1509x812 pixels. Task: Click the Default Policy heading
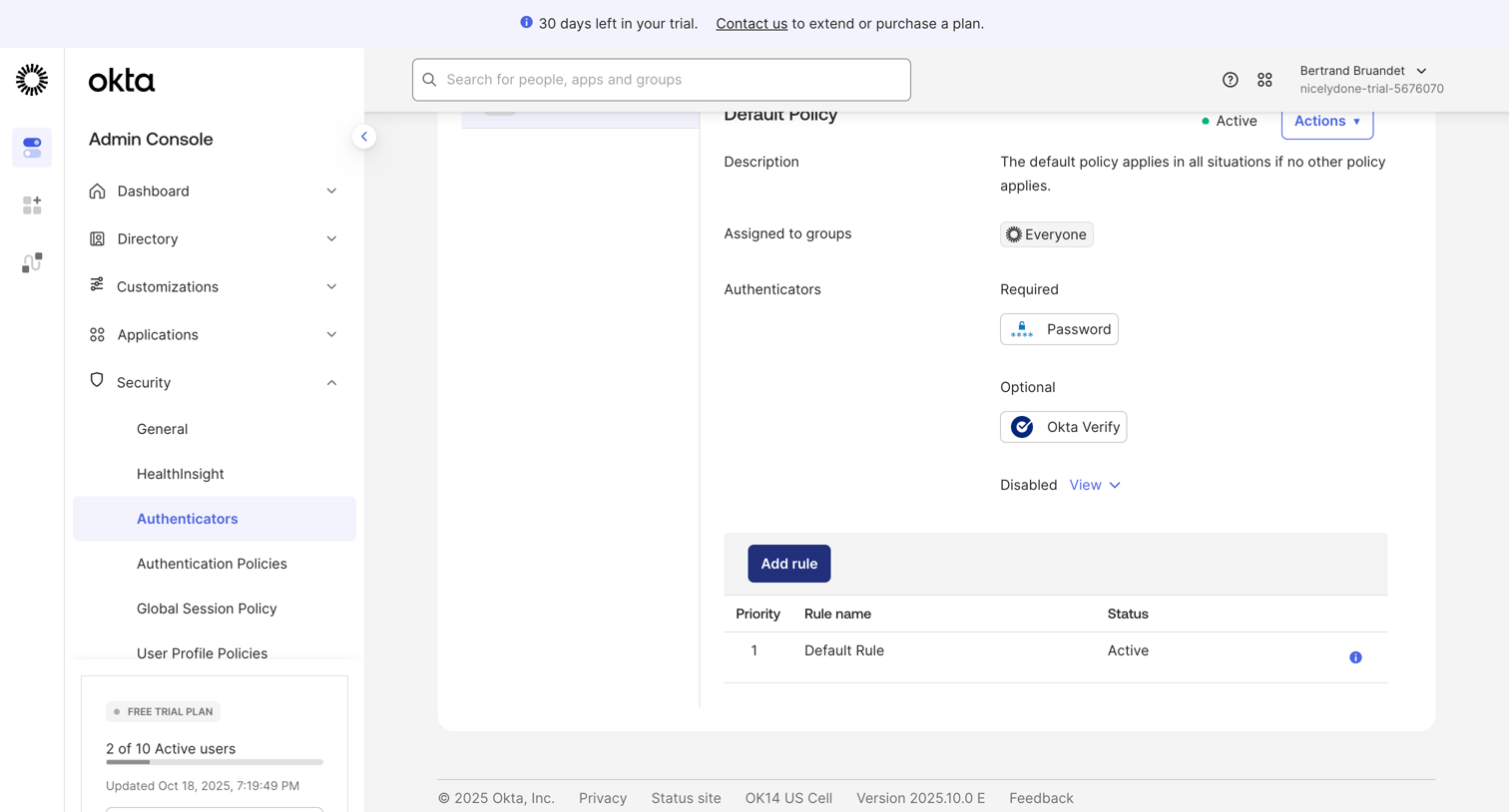(x=780, y=115)
